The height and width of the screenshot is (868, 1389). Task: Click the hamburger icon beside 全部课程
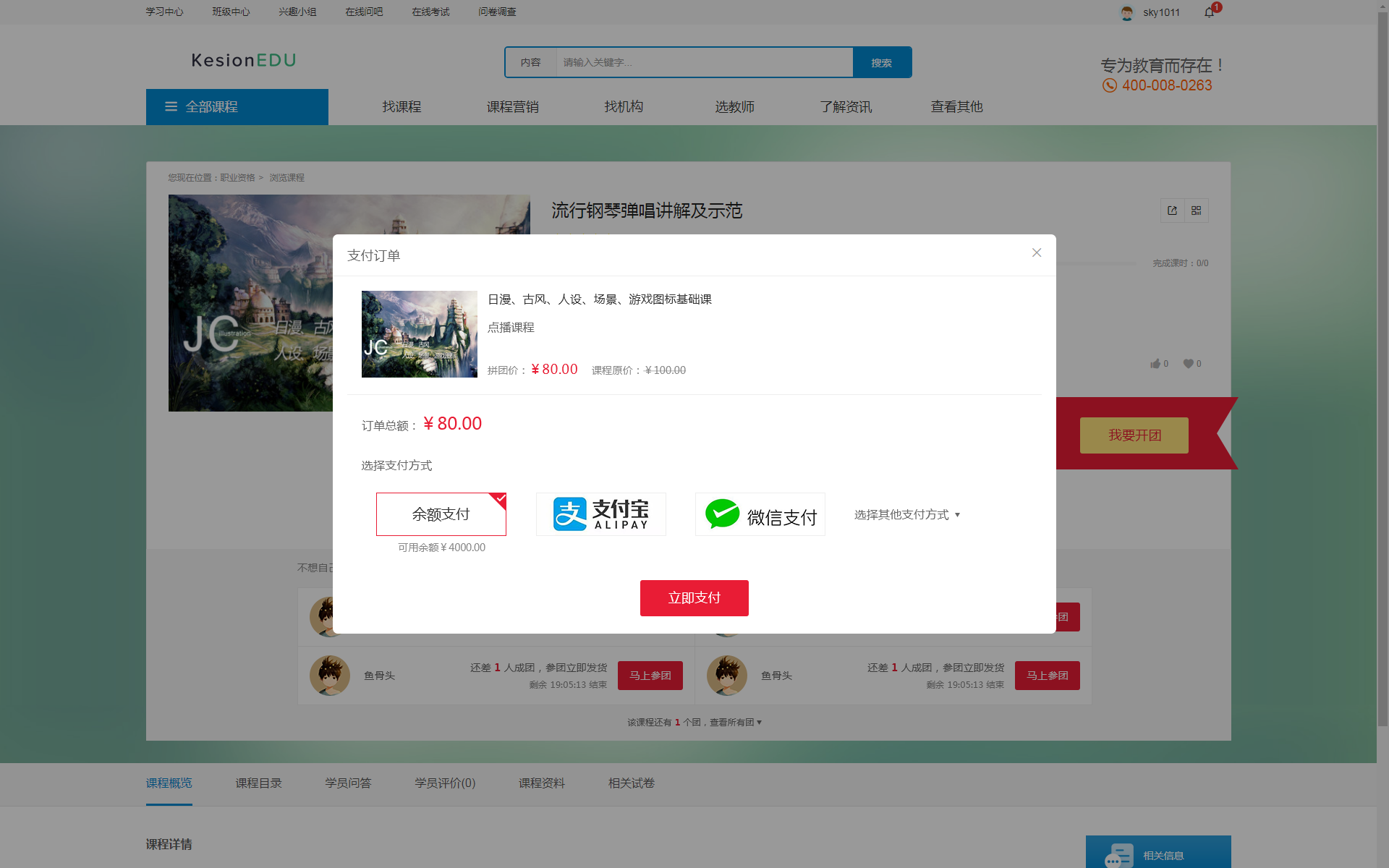(171, 106)
